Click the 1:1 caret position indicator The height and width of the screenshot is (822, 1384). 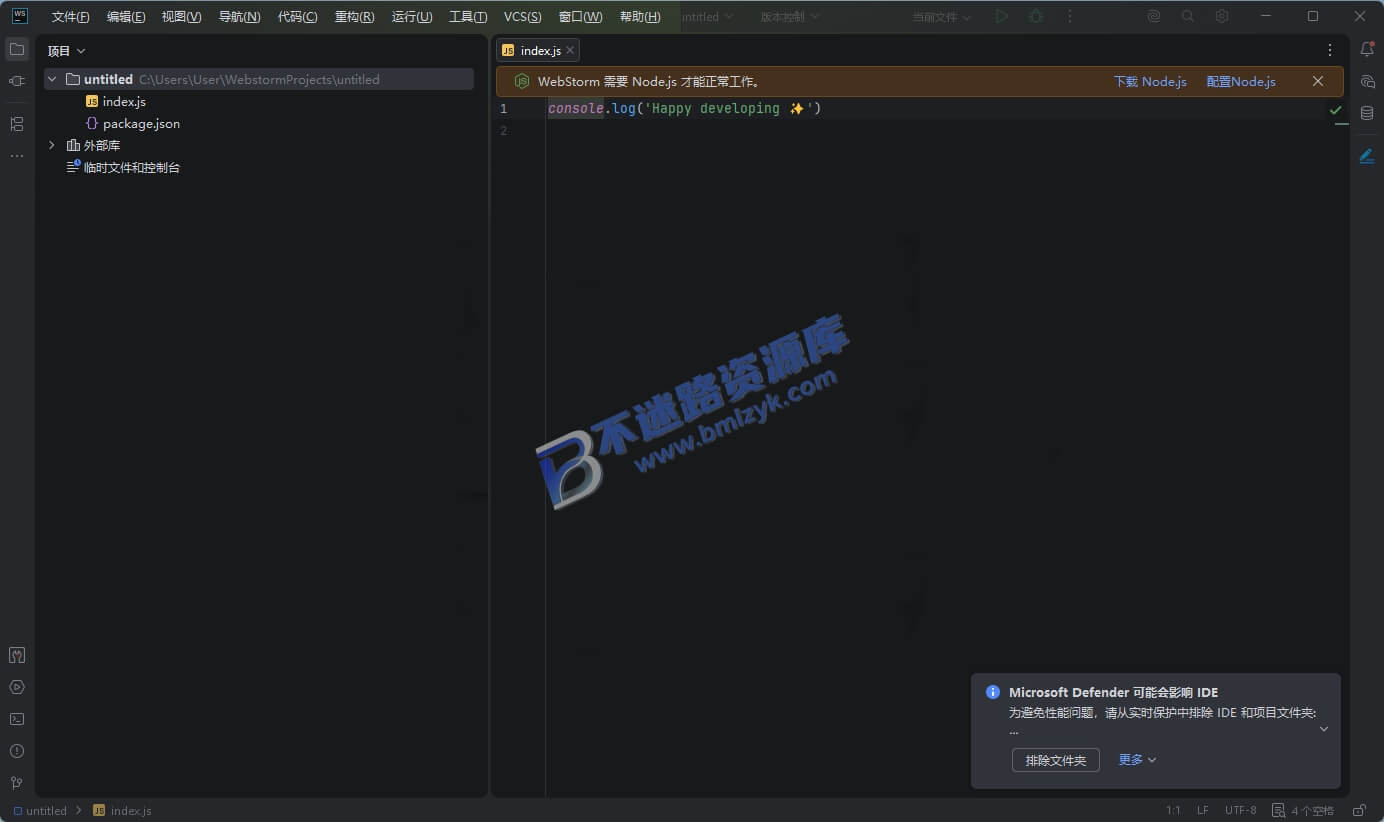pos(1173,811)
